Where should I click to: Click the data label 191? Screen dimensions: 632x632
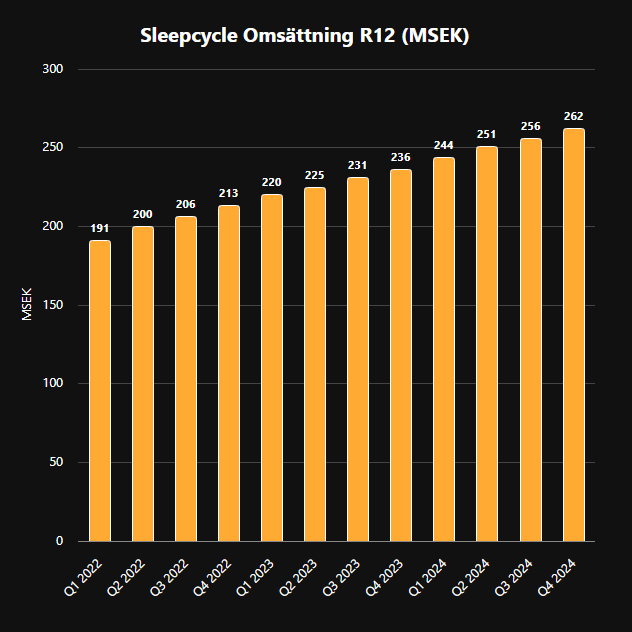[100, 229]
